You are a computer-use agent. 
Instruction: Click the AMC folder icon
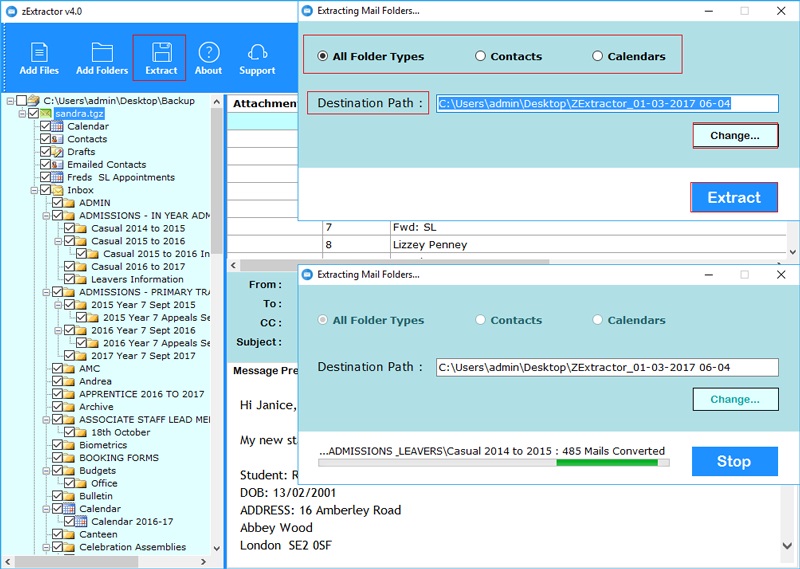click(69, 368)
